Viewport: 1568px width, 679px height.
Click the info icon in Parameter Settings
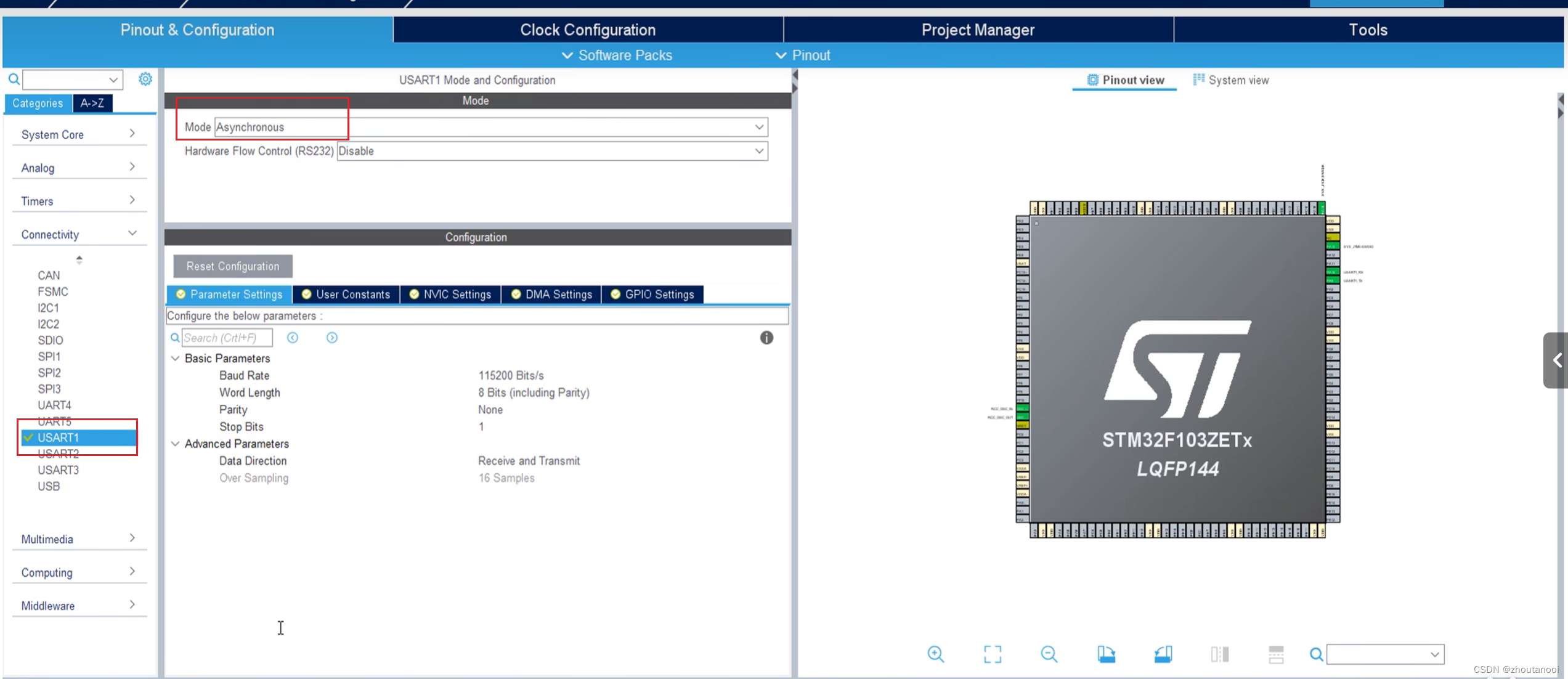pyautogui.click(x=766, y=338)
